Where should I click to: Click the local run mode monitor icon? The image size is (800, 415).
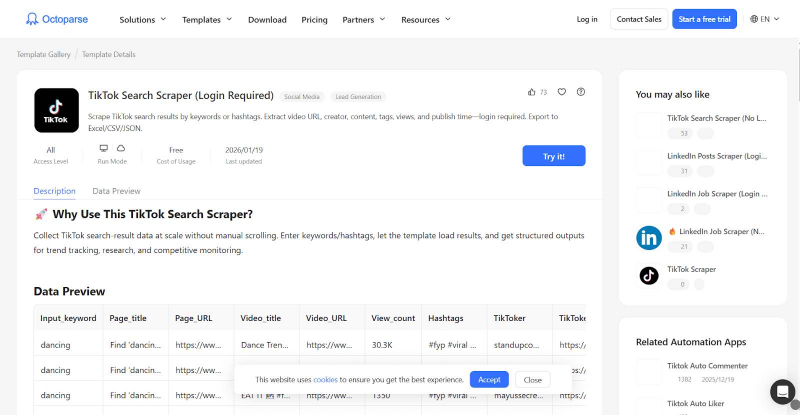click(104, 148)
